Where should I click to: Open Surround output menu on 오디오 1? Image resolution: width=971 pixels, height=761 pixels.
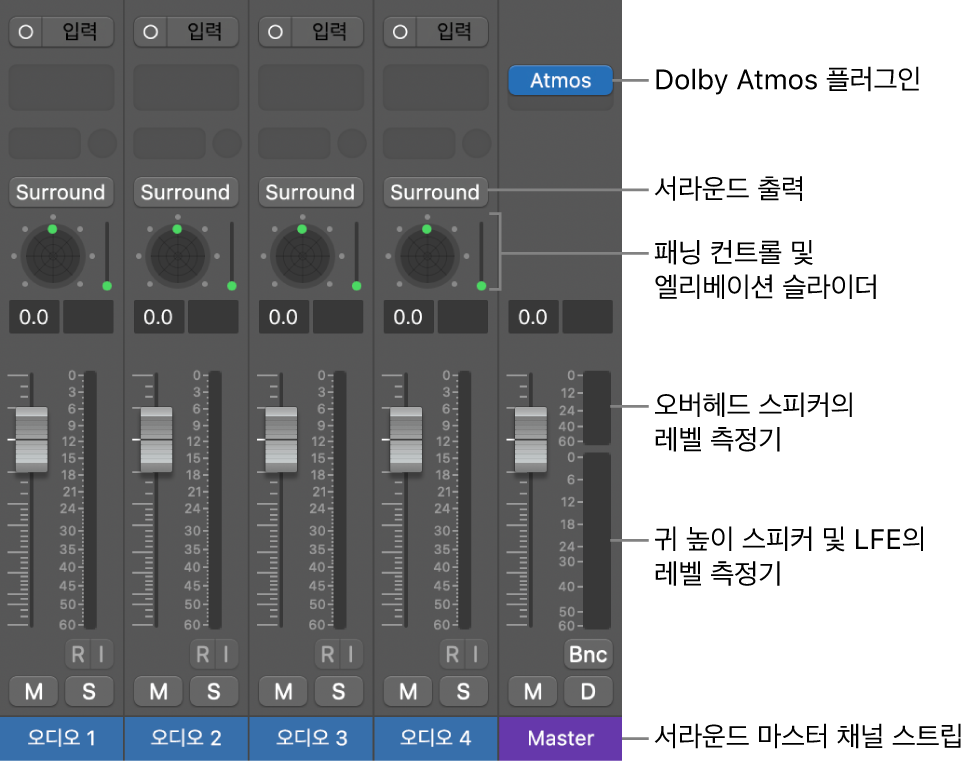61,192
